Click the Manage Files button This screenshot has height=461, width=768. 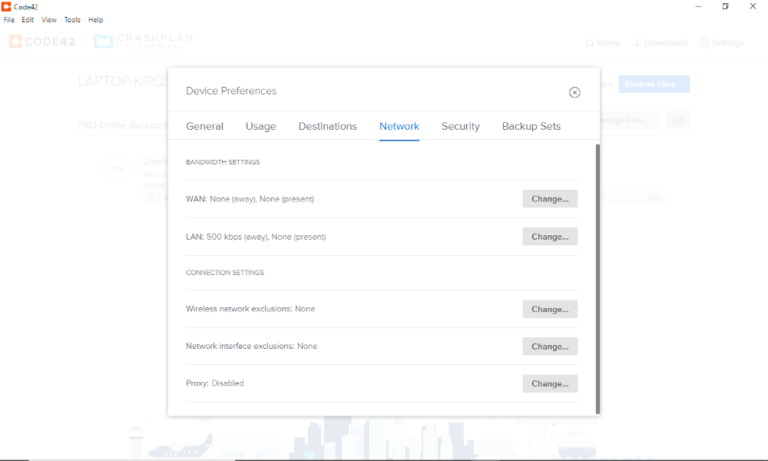pos(629,121)
